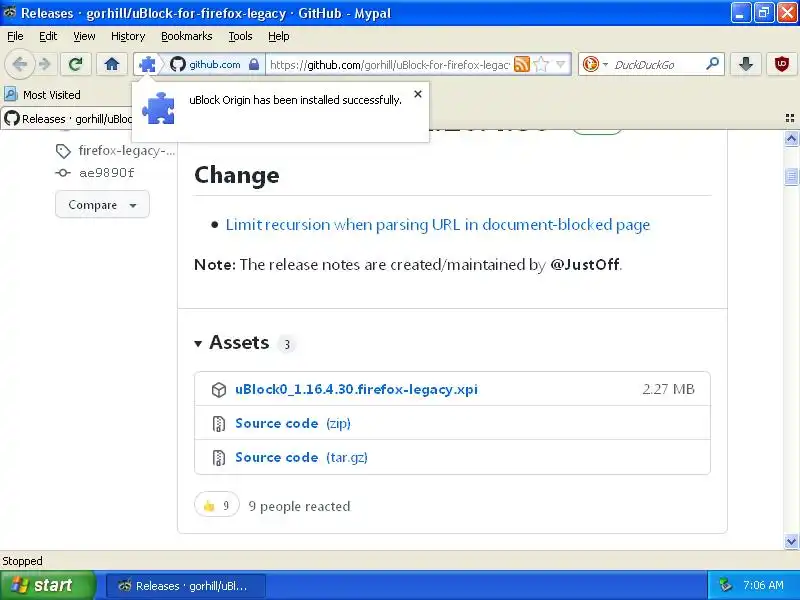Click the padlock security icon

(254, 65)
